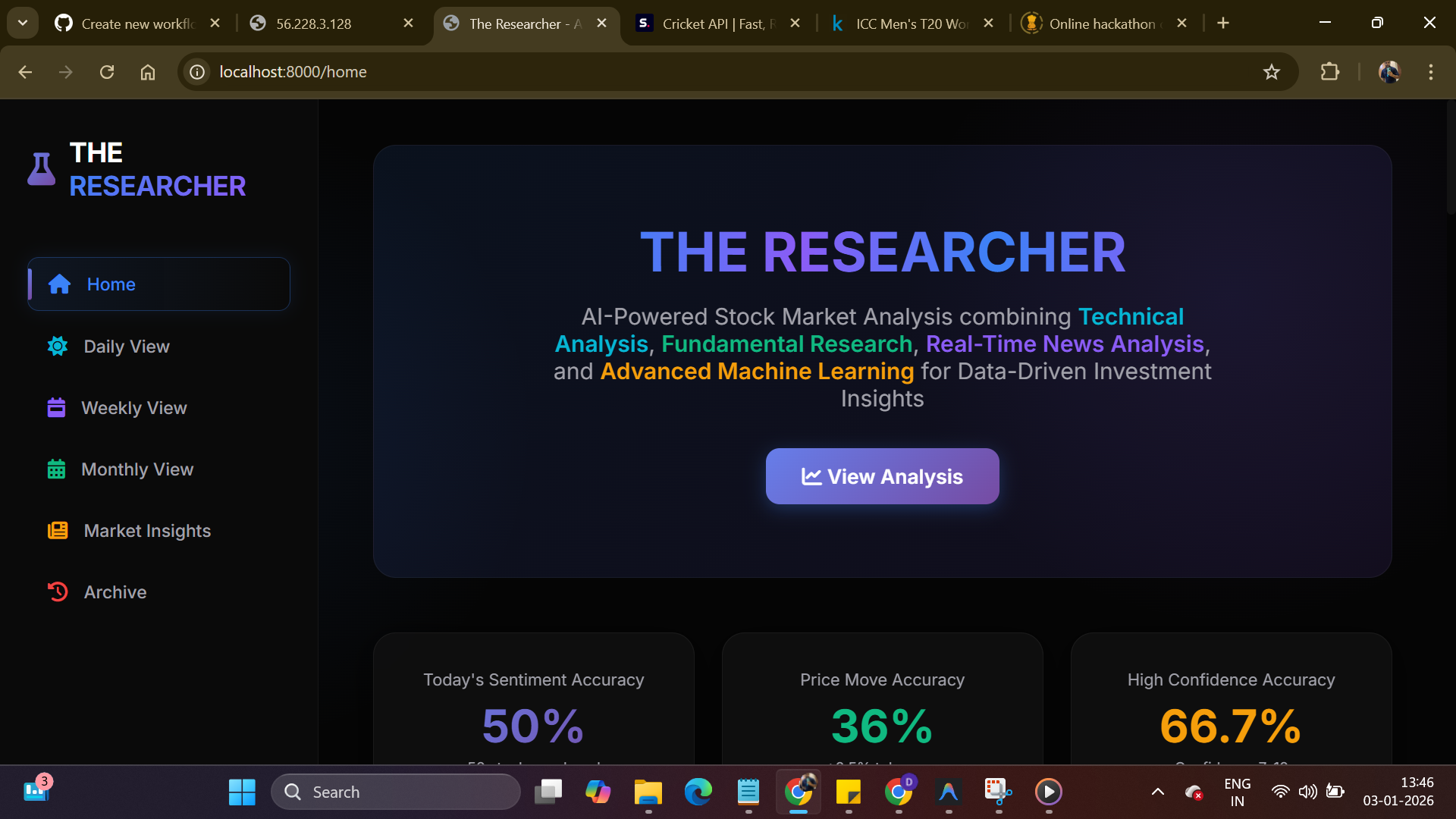The image size is (1456, 819).
Task: Click The Researcher flask logo
Action: pos(41,168)
